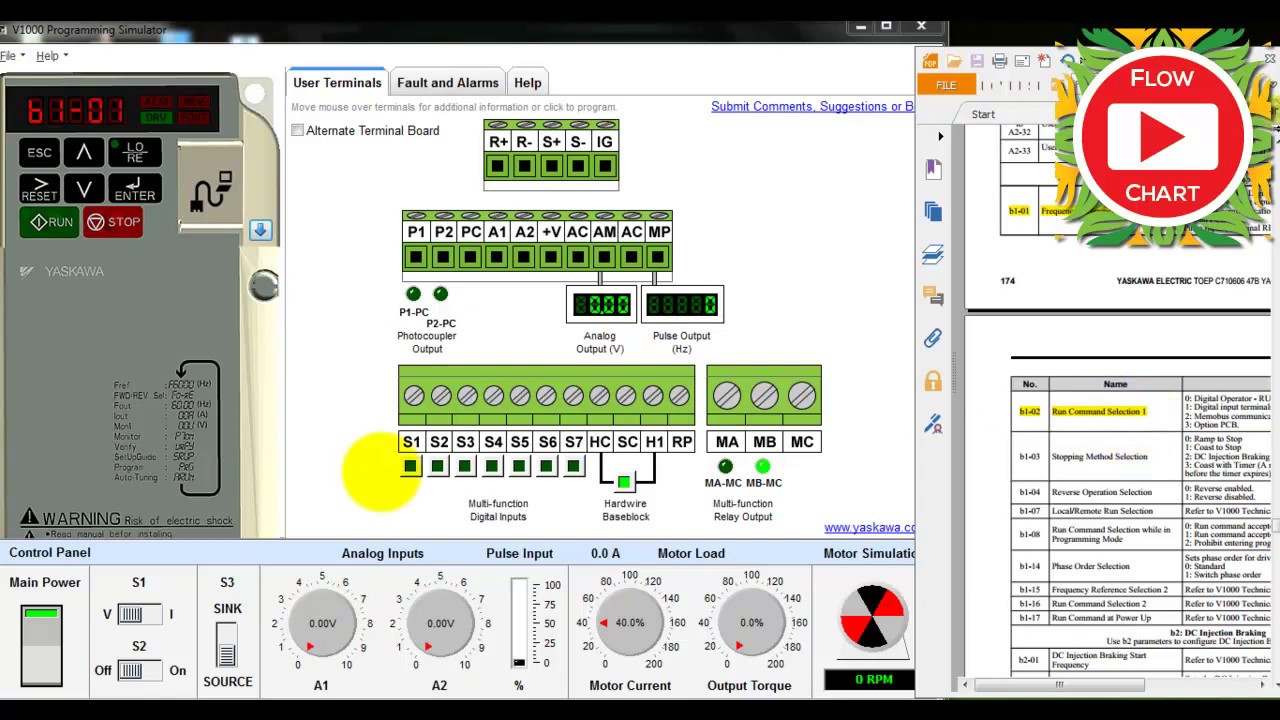
Task: Click the AM analog output terminal
Action: 604,257
